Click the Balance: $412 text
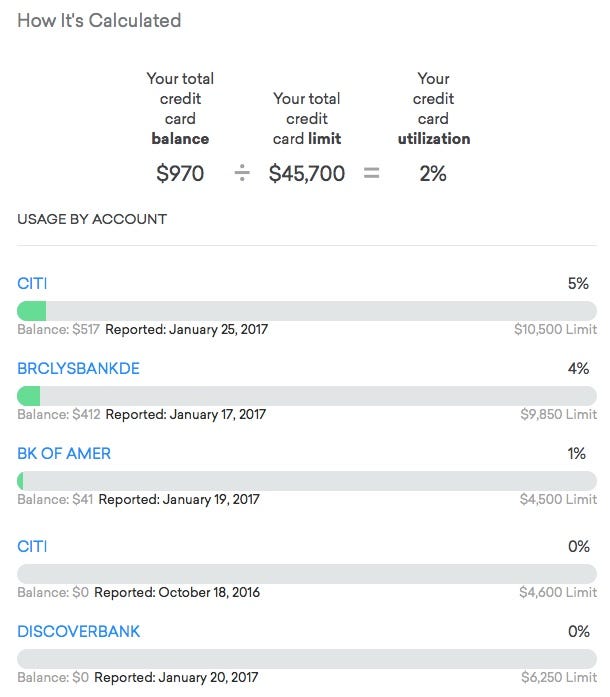Image resolution: width=610 pixels, height=697 pixels. point(58,414)
